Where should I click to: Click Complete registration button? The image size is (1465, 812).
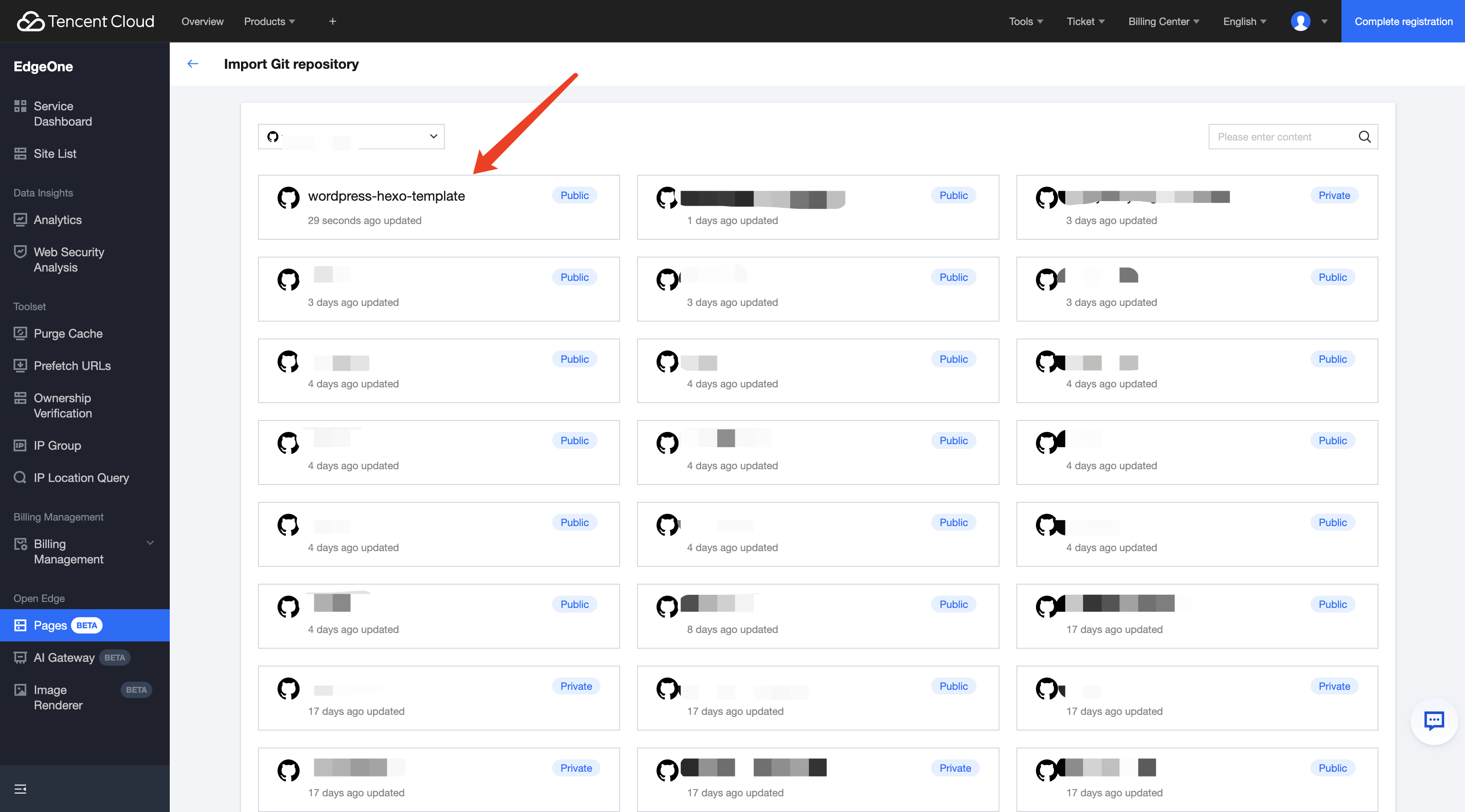pyautogui.click(x=1403, y=21)
